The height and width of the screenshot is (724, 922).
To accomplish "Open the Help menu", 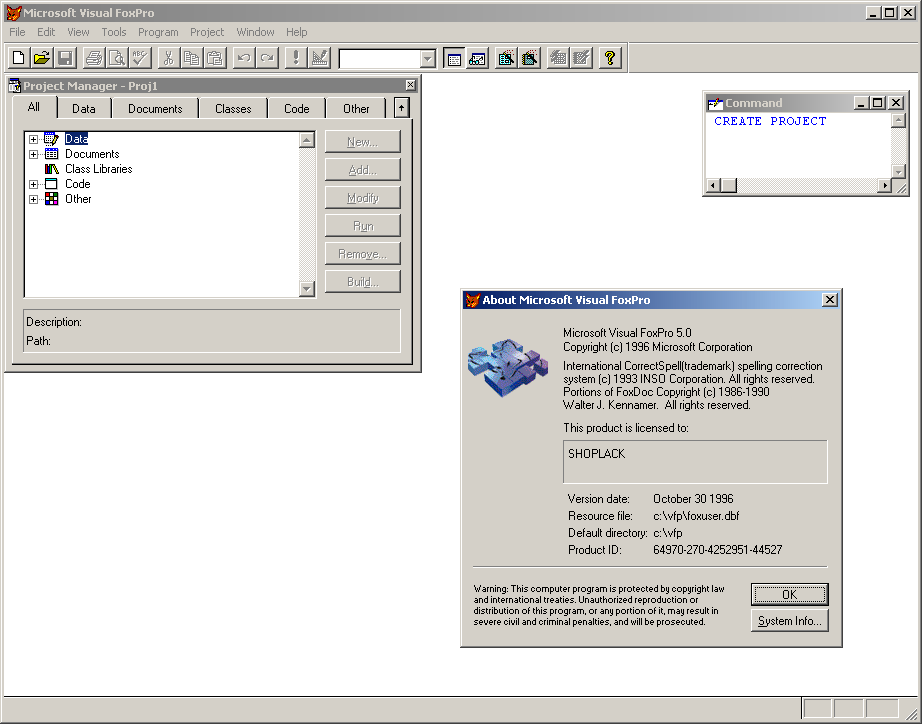I will point(296,32).
